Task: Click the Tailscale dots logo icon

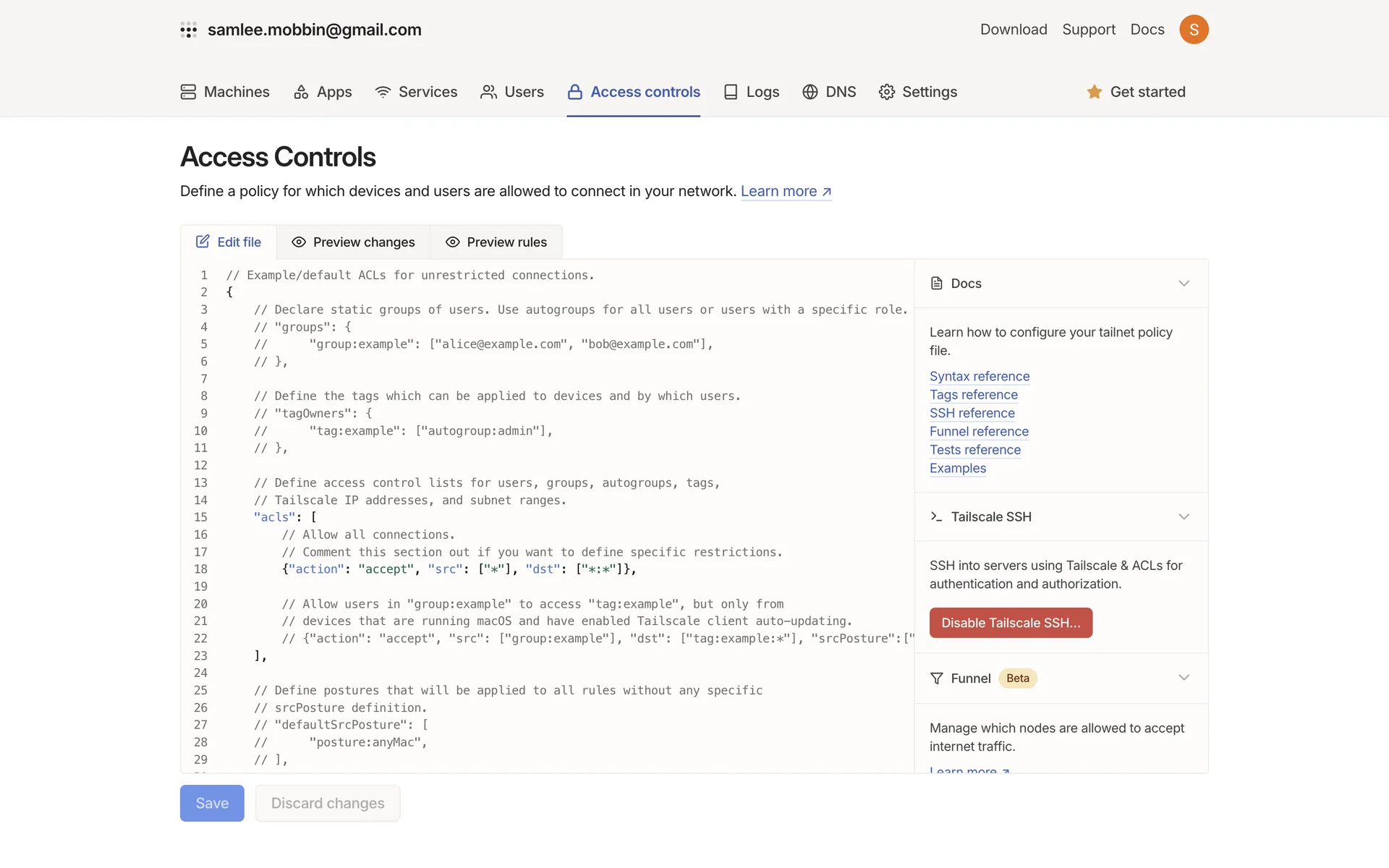Action: click(x=188, y=30)
